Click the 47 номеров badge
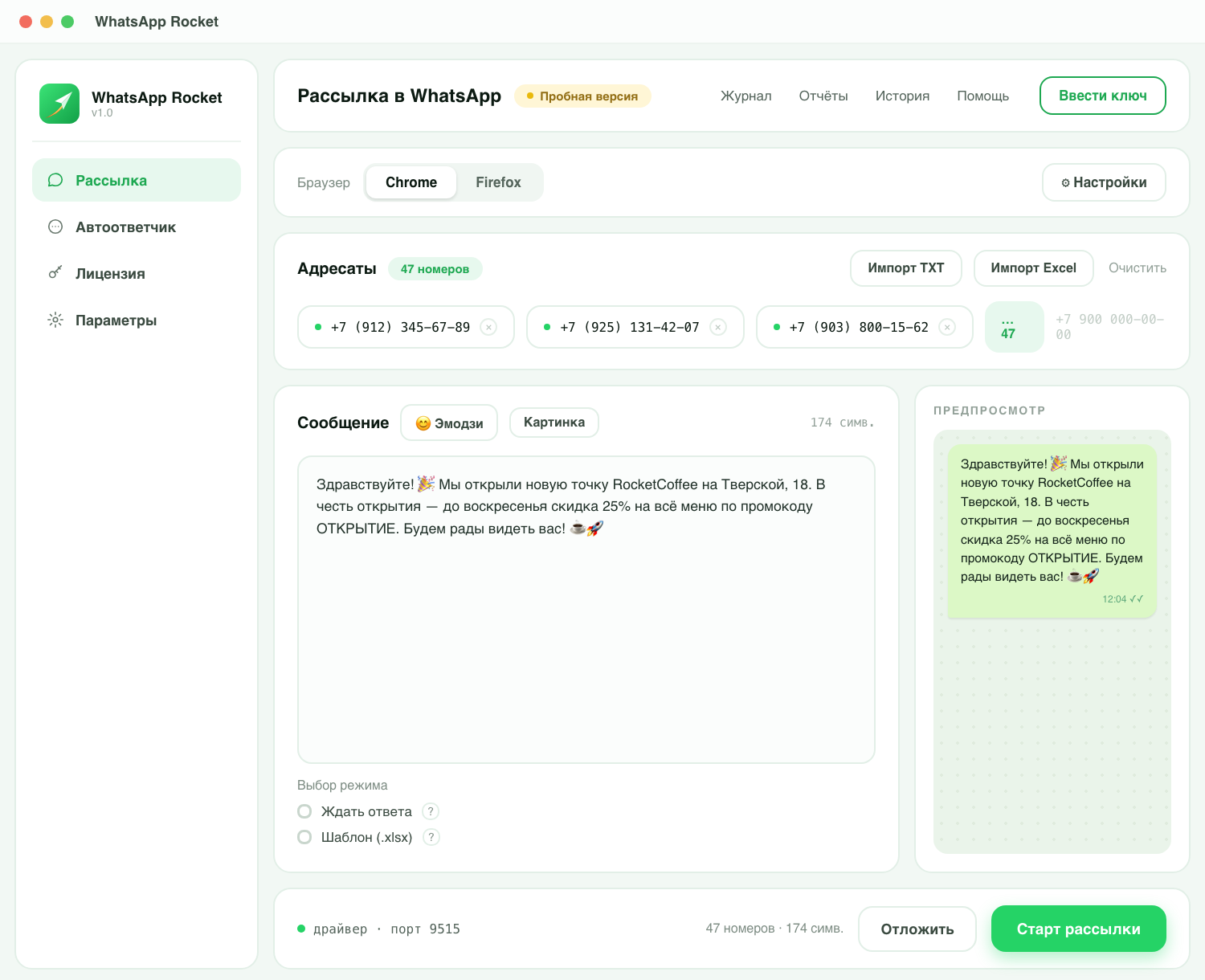Screen dimensions: 1205x980 435,269
